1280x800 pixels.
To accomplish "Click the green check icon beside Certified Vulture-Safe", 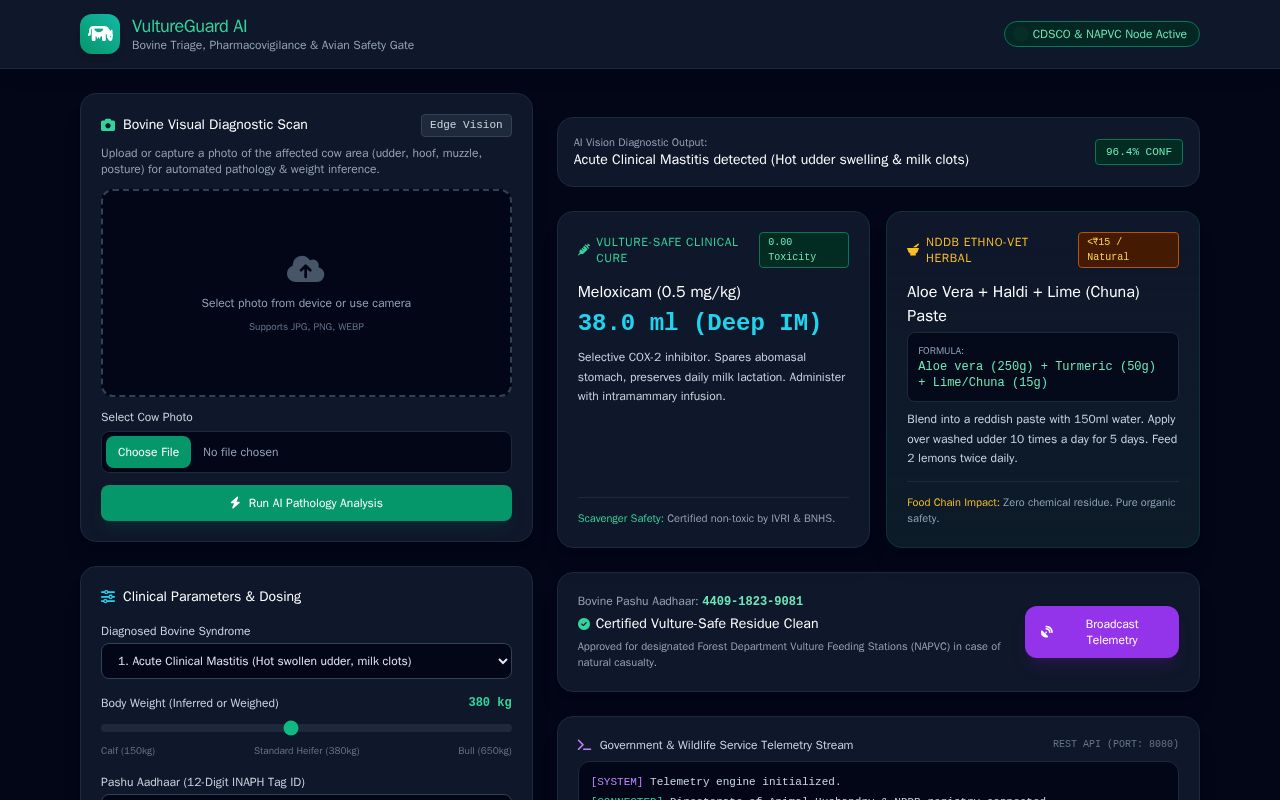I will point(584,624).
